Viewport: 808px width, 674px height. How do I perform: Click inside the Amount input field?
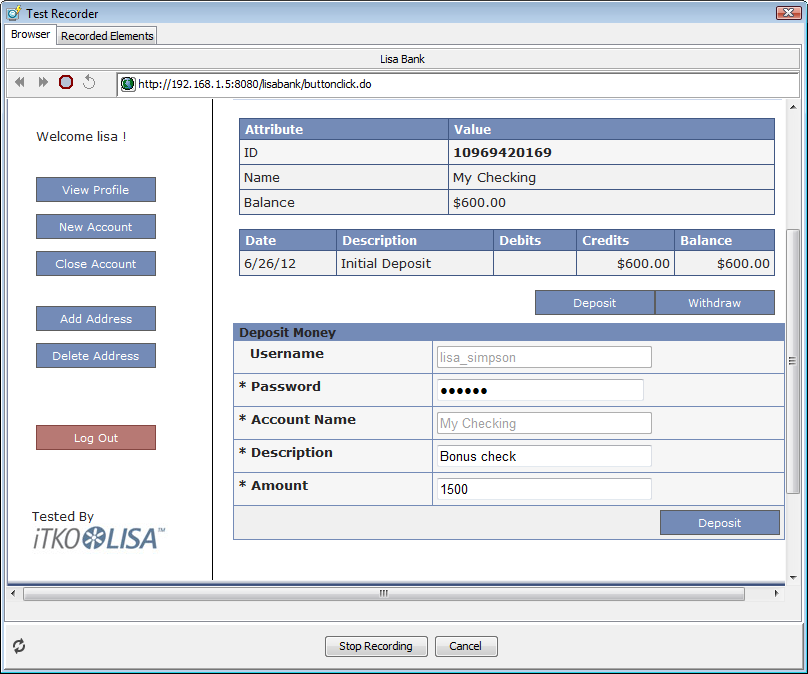tap(543, 489)
